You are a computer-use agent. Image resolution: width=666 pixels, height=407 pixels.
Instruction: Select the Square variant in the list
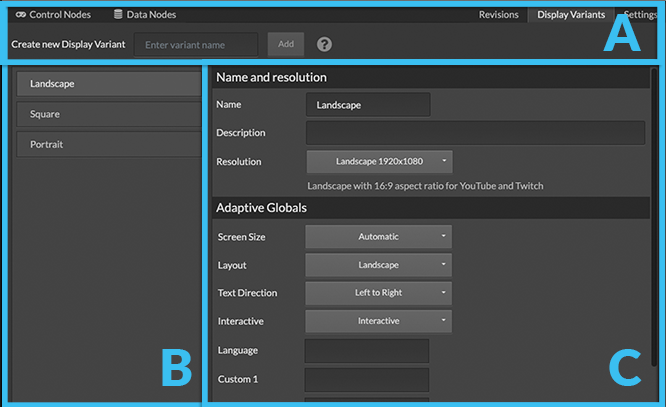click(x=109, y=114)
